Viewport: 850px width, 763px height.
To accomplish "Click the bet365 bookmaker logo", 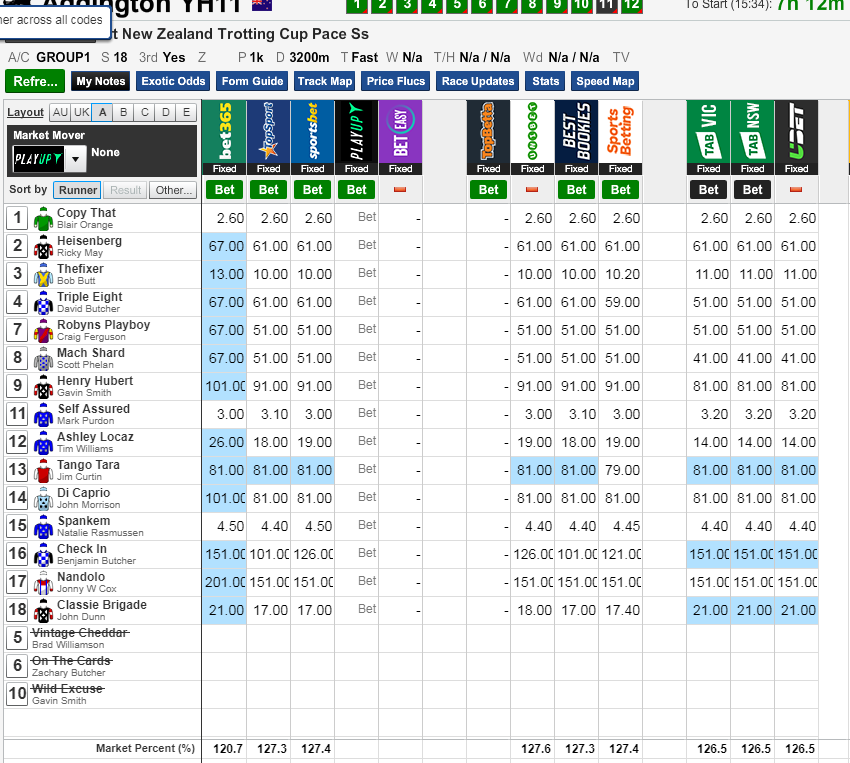I will click(224, 131).
